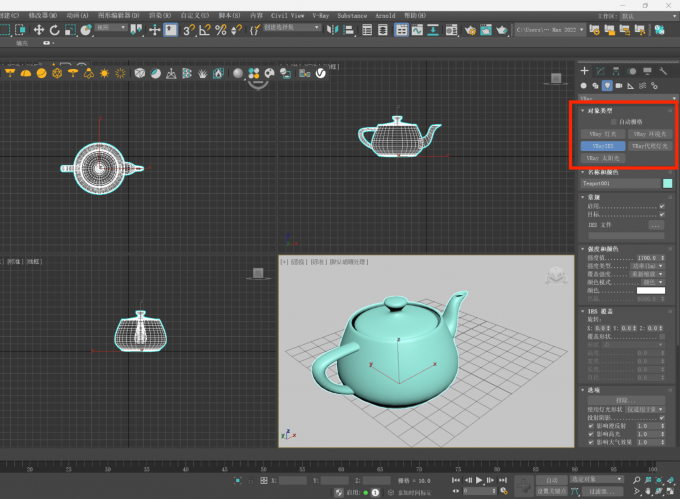Toggle the Angle Snap icon
The height and width of the screenshot is (499, 680).
point(205,30)
